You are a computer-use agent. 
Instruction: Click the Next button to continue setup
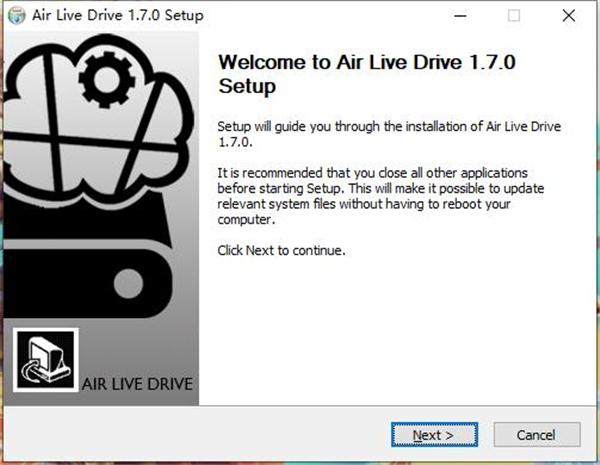pos(434,435)
